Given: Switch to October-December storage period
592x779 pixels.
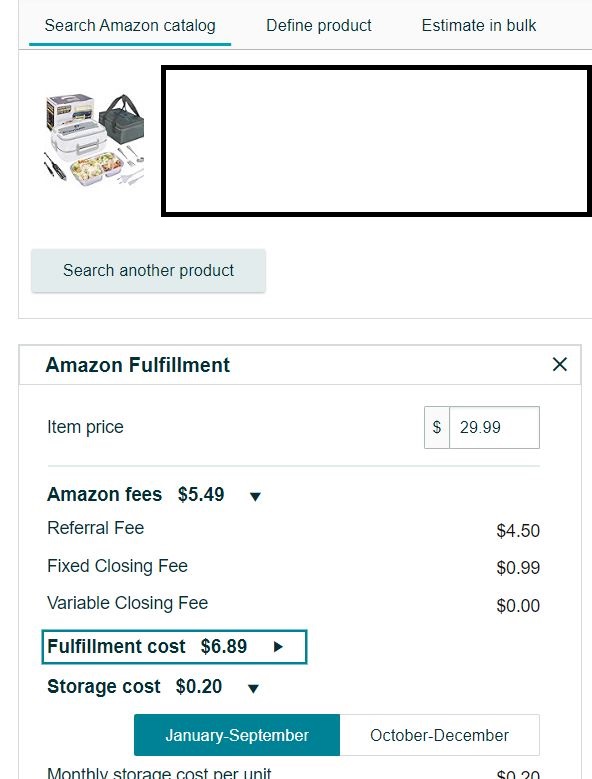Looking at the screenshot, I should click(x=440, y=735).
